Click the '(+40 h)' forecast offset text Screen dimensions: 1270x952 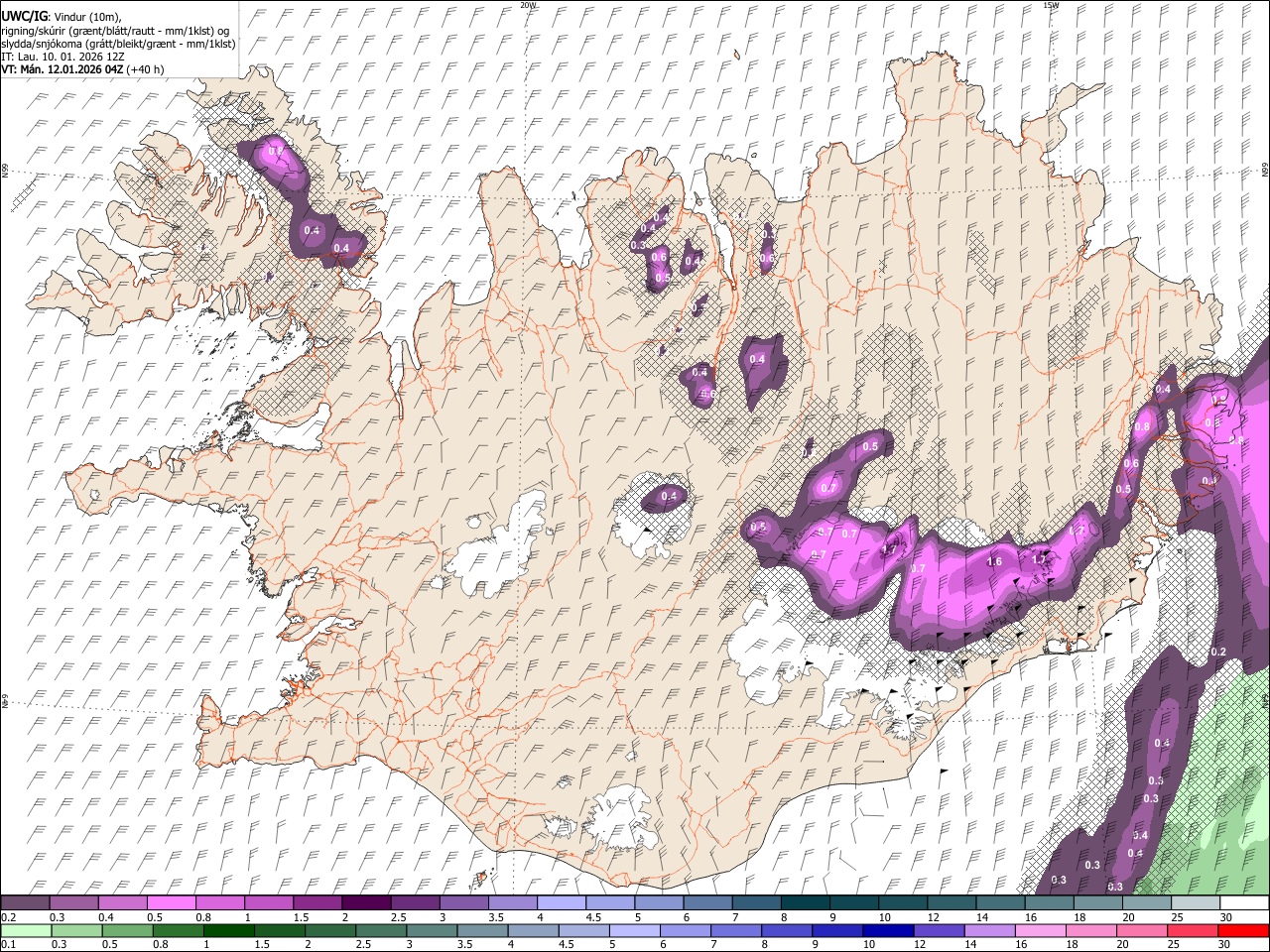coord(146,69)
